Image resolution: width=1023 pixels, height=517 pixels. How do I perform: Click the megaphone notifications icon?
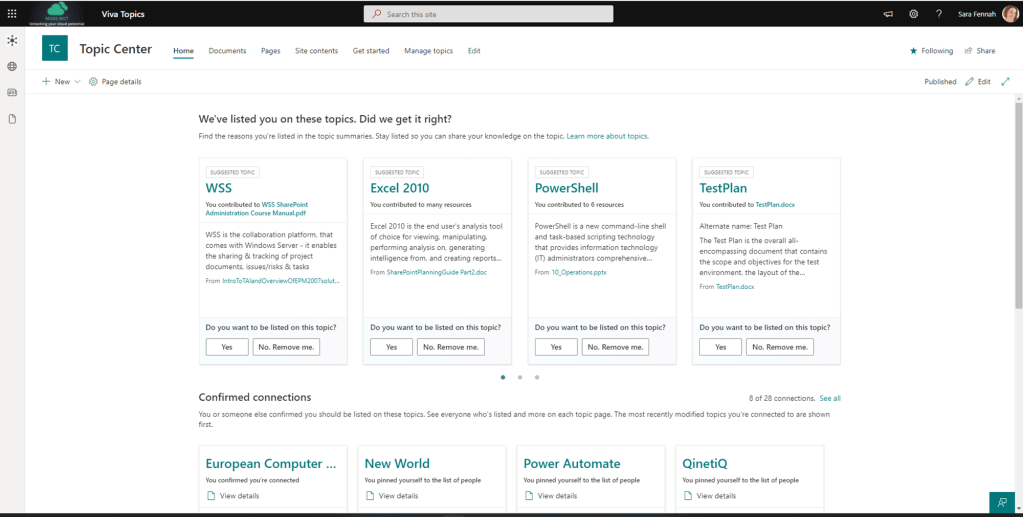[x=888, y=14]
